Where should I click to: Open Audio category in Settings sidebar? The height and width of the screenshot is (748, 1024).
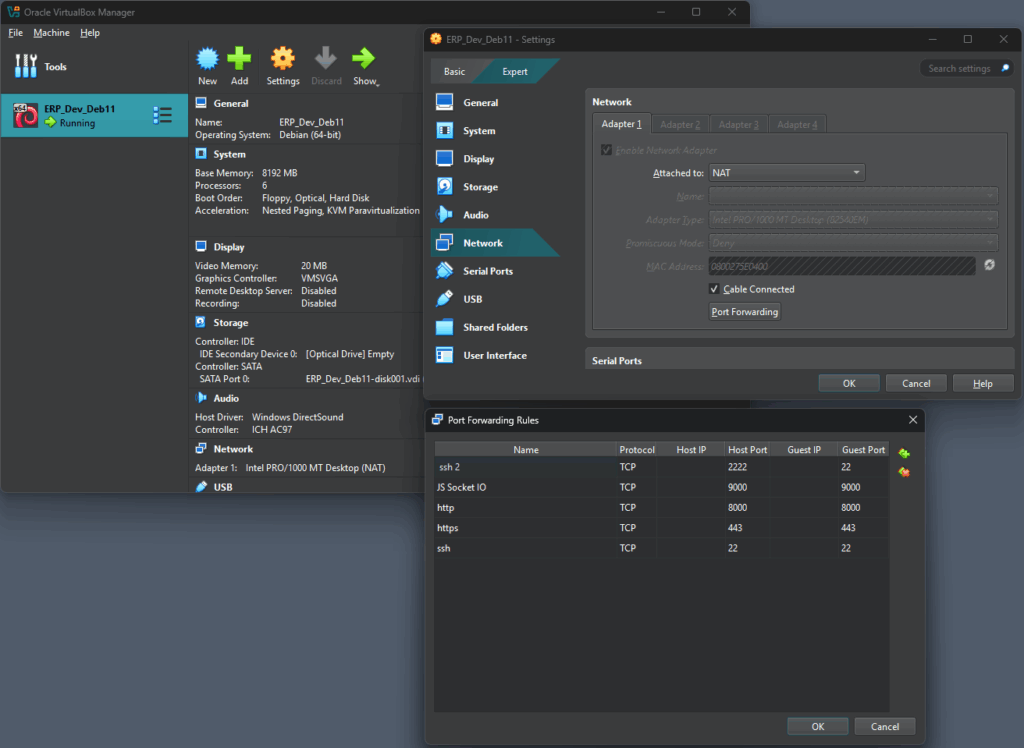[476, 215]
